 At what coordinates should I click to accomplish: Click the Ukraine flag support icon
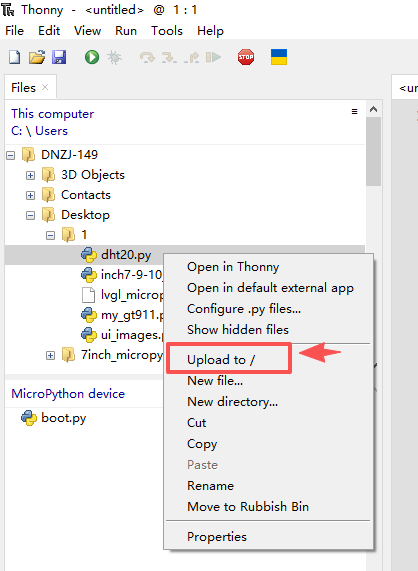point(279,57)
